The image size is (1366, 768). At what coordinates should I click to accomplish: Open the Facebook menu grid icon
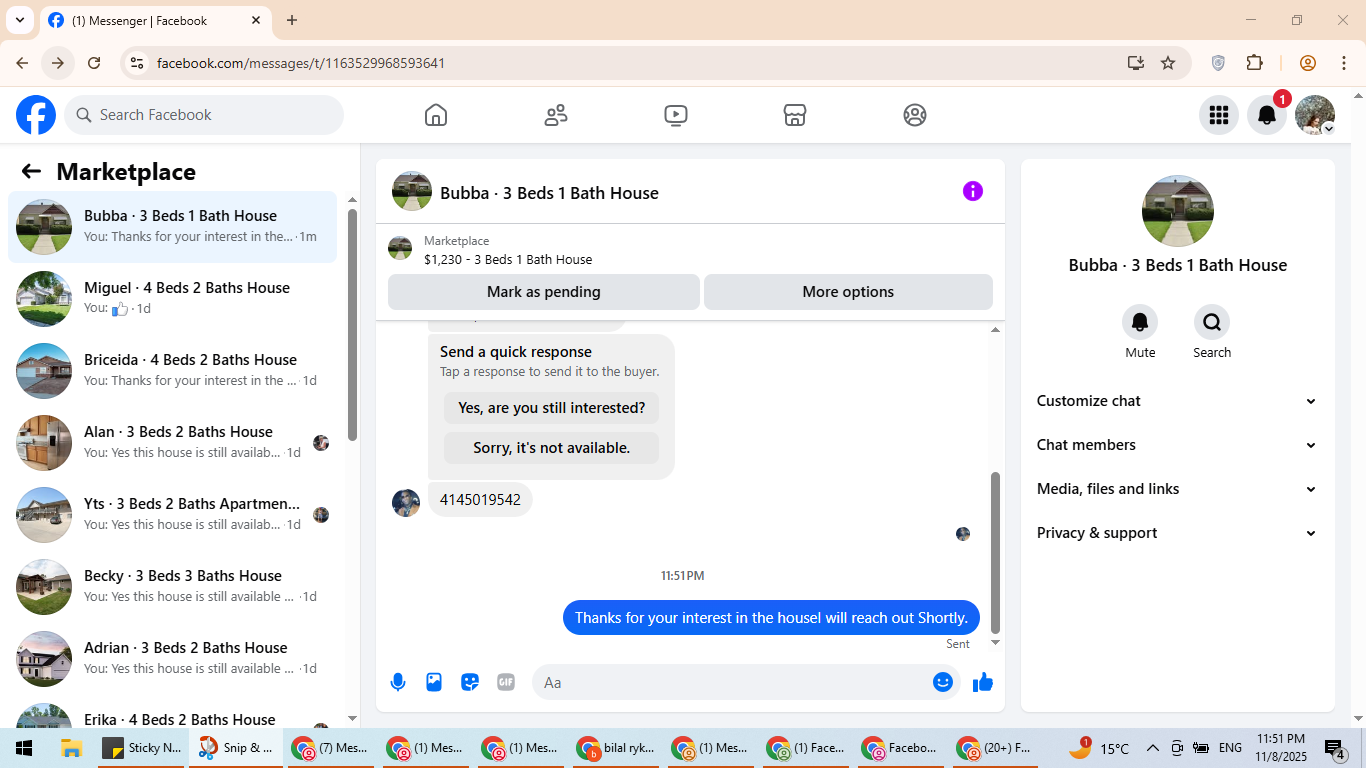(1219, 115)
